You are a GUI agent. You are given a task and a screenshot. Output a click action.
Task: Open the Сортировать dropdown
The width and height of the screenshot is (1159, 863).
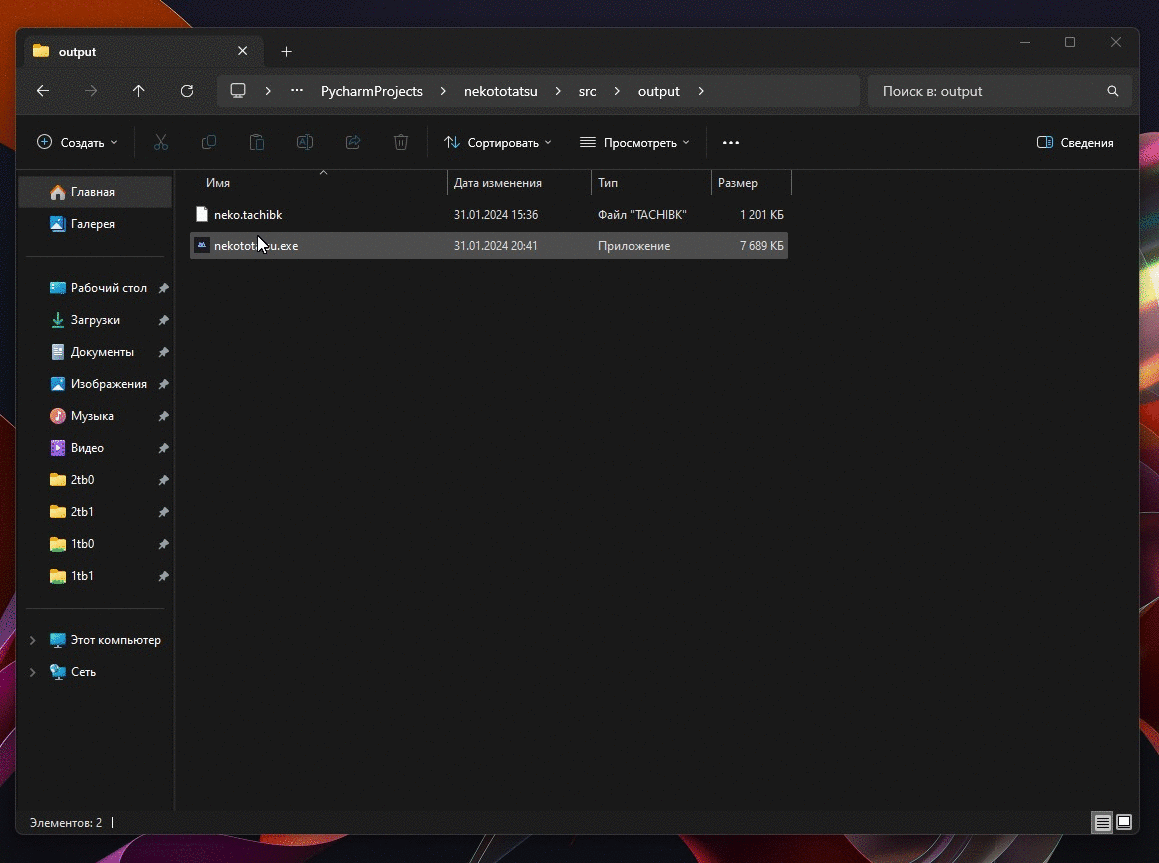(x=497, y=143)
